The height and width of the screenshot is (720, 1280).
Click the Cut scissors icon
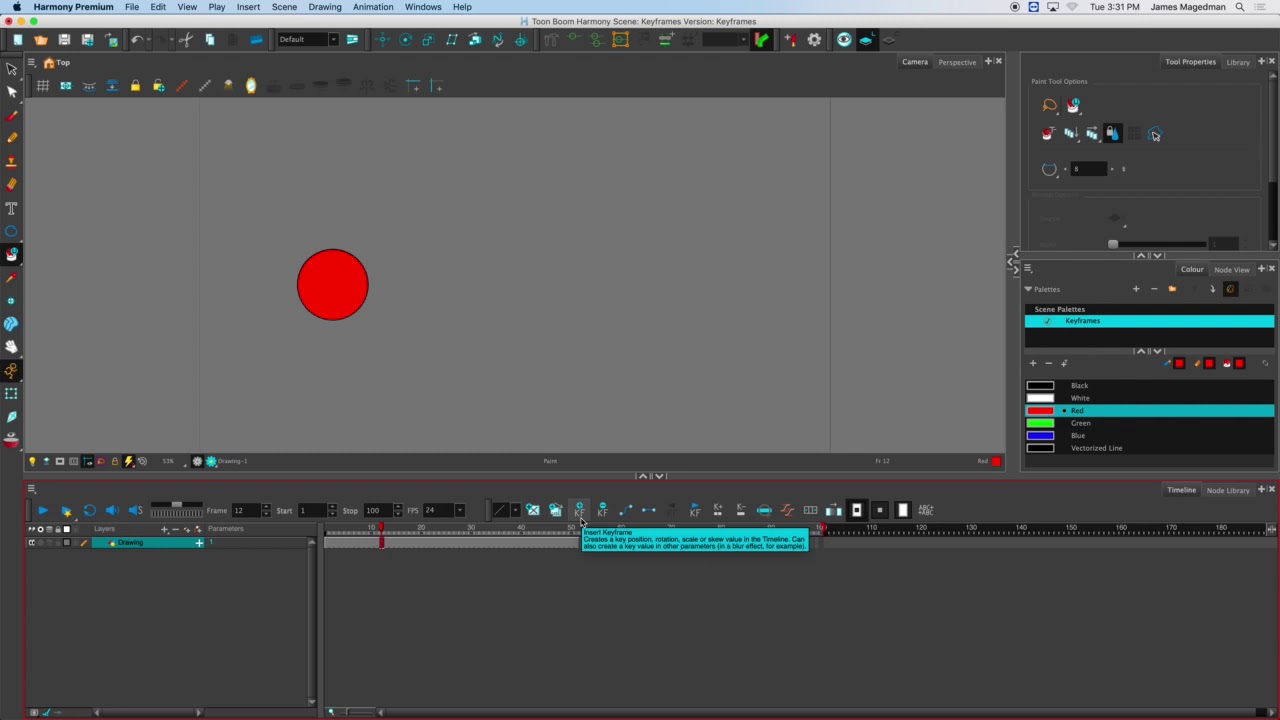[x=186, y=40]
